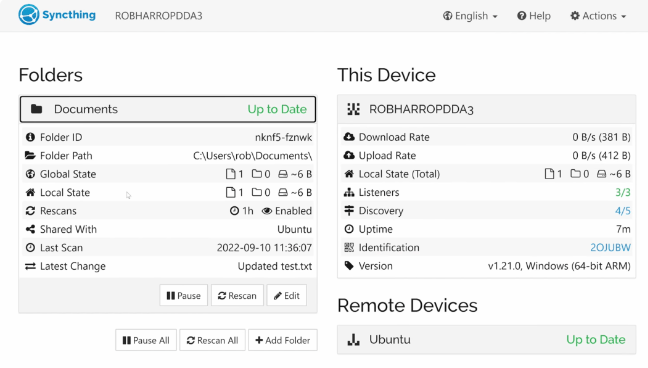Expand the Ubuntu remote device panel
The image size is (648, 368).
pyautogui.click(x=486, y=339)
